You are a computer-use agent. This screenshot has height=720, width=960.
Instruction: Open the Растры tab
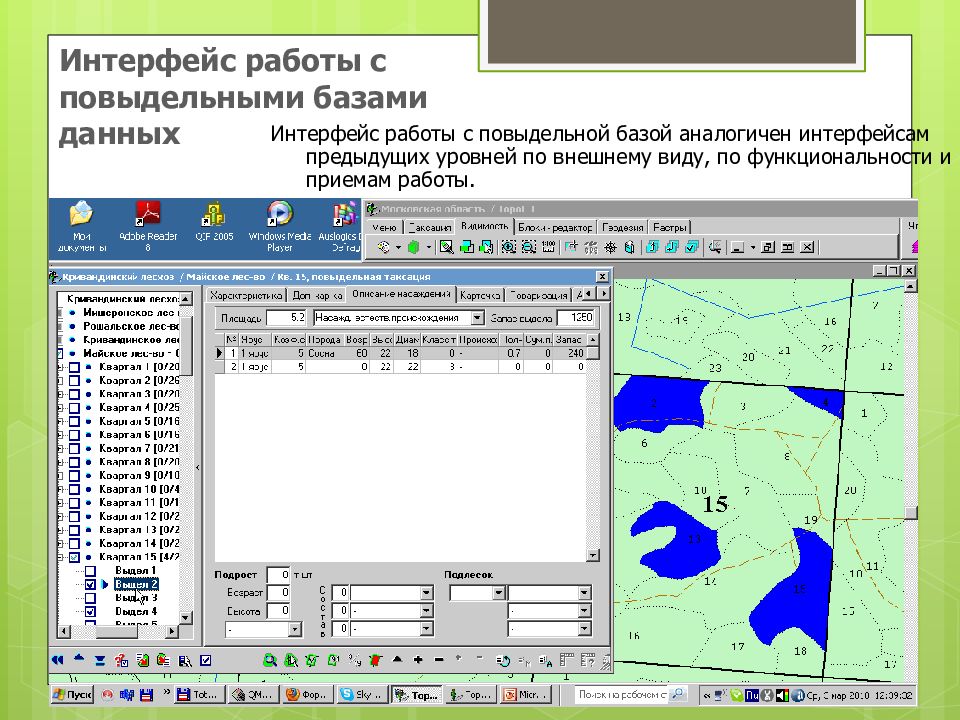coord(669,227)
